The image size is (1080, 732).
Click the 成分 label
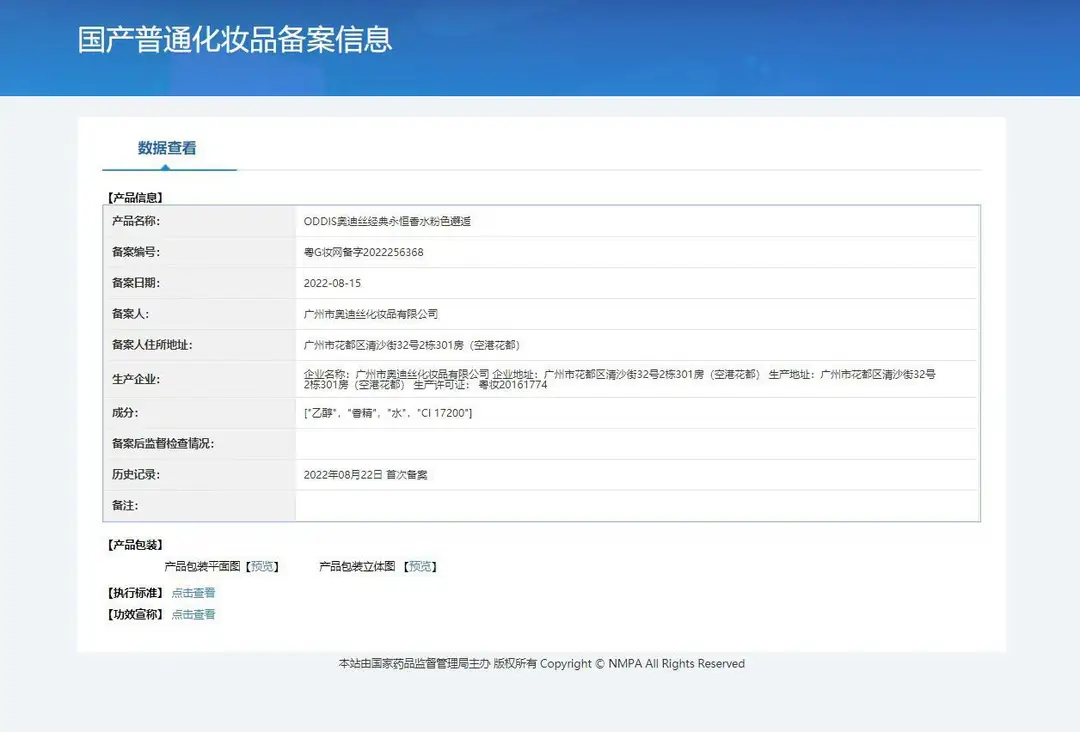point(125,413)
